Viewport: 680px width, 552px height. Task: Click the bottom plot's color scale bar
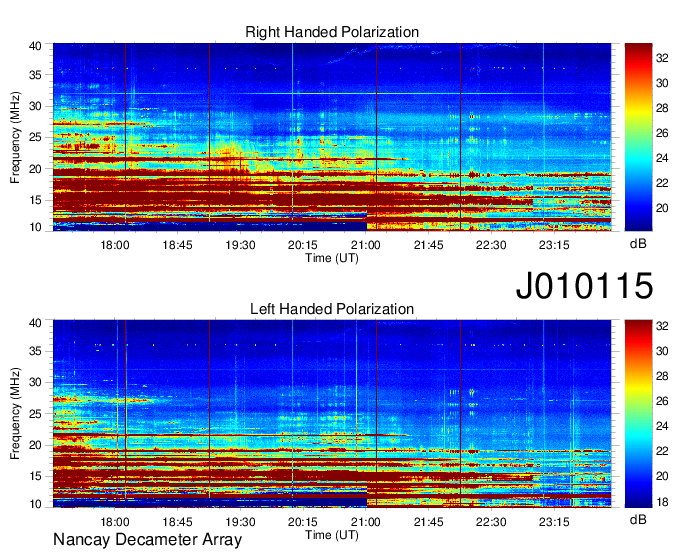point(638,414)
